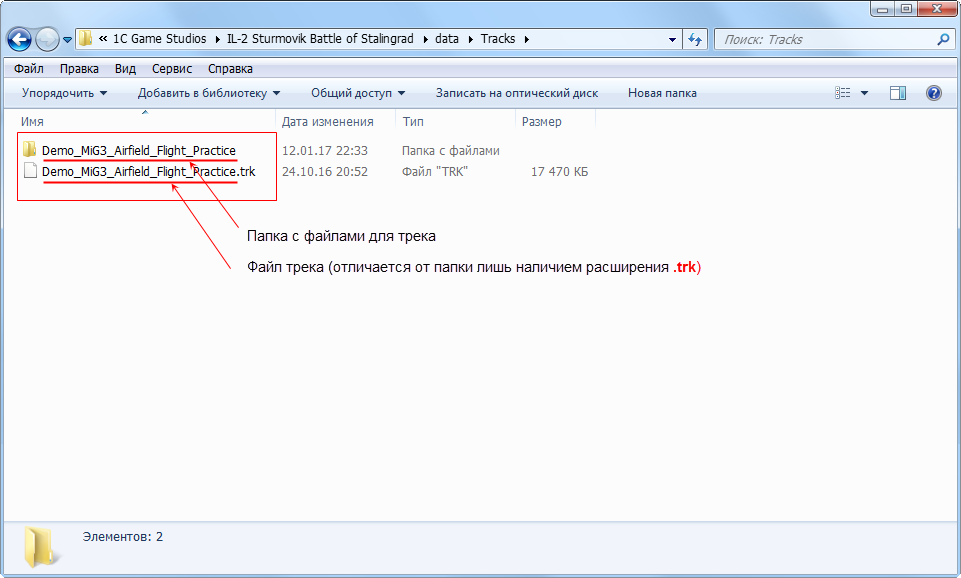
Task: Expand arrow after data breadcrumb
Action: pos(470,39)
